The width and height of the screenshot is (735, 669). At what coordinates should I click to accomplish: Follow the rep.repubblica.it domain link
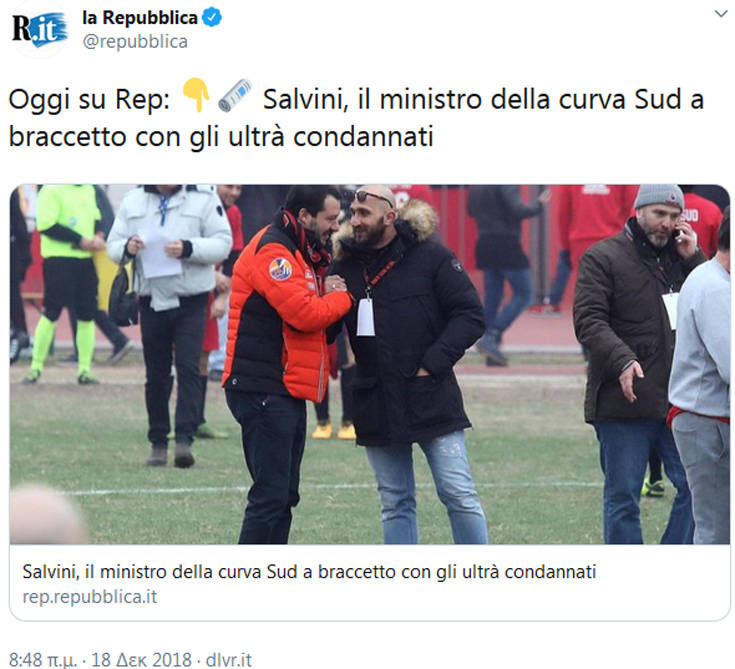90,597
